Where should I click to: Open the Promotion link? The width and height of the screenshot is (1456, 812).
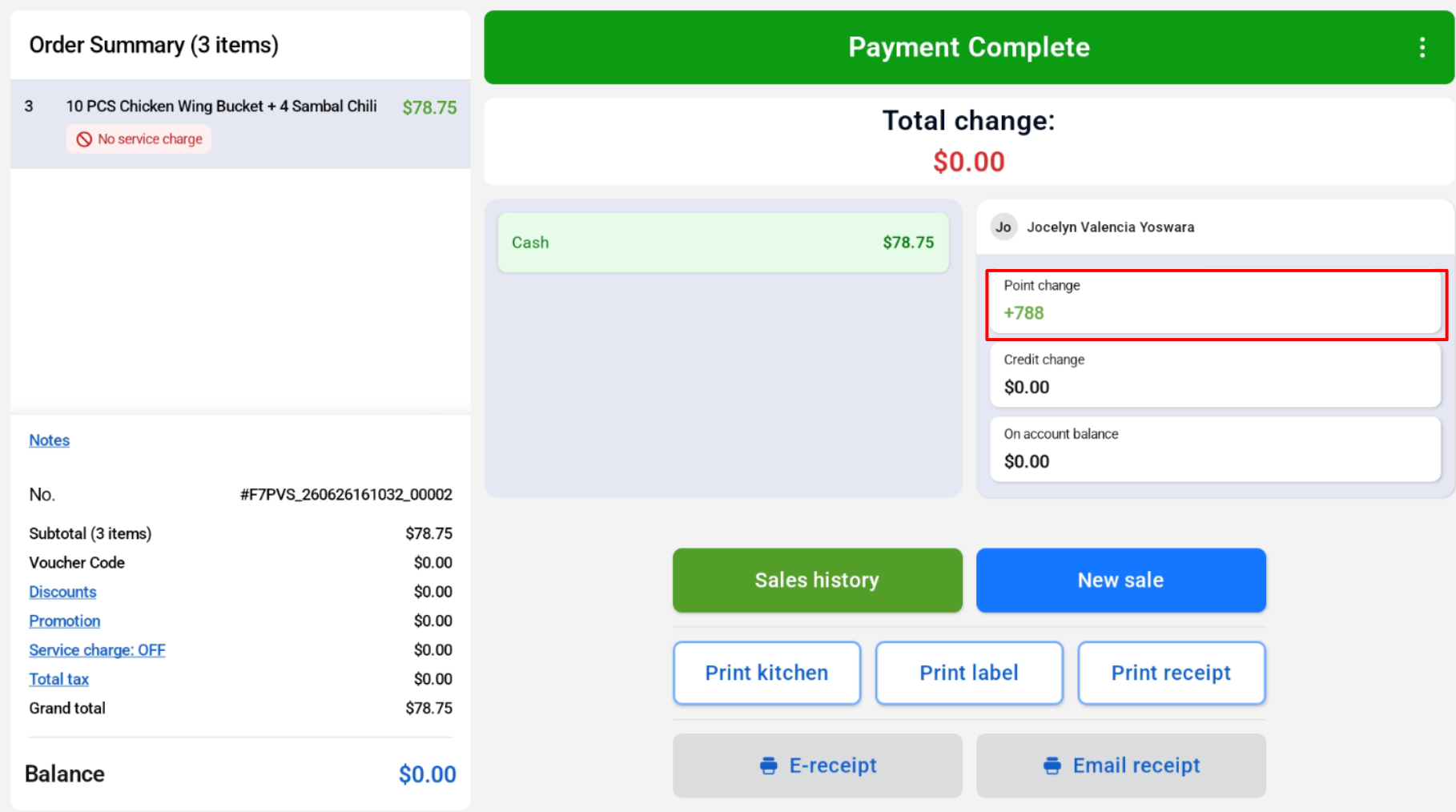[x=64, y=621]
